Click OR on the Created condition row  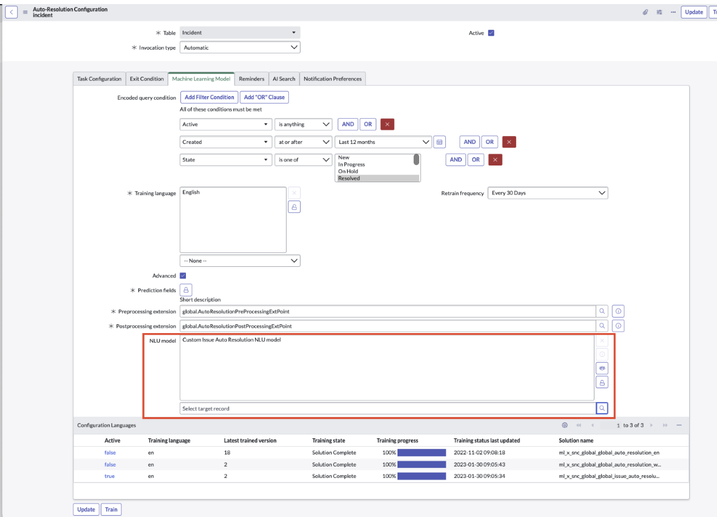click(x=490, y=142)
